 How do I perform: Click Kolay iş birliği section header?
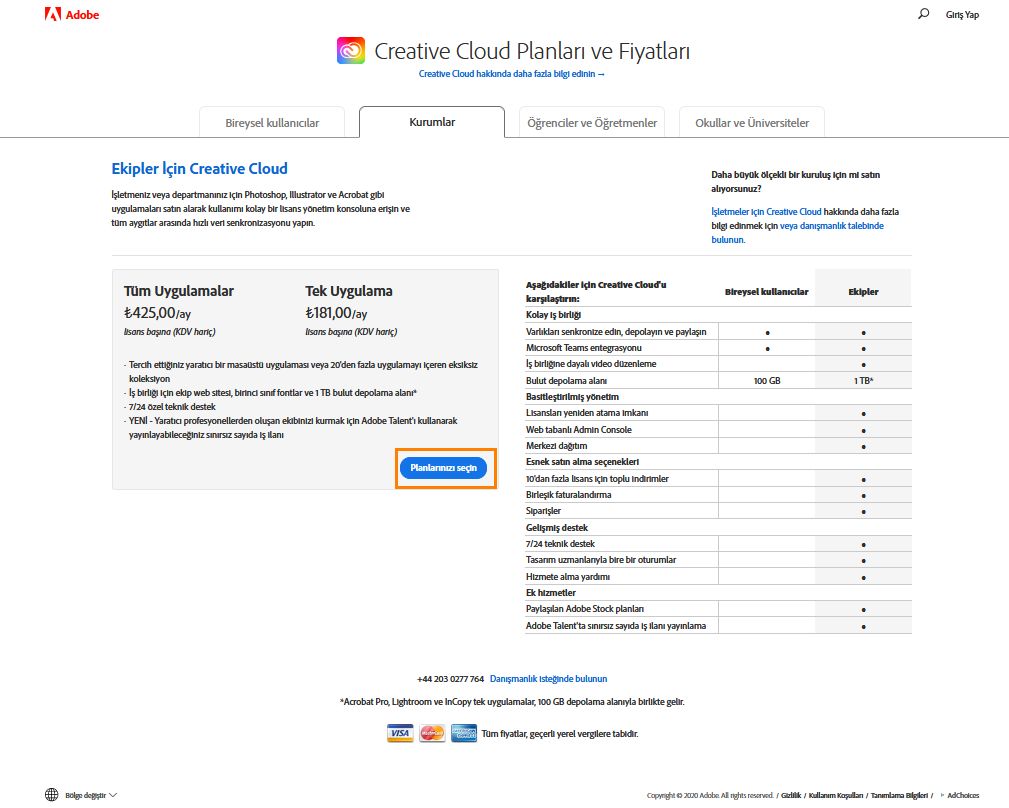click(553, 315)
